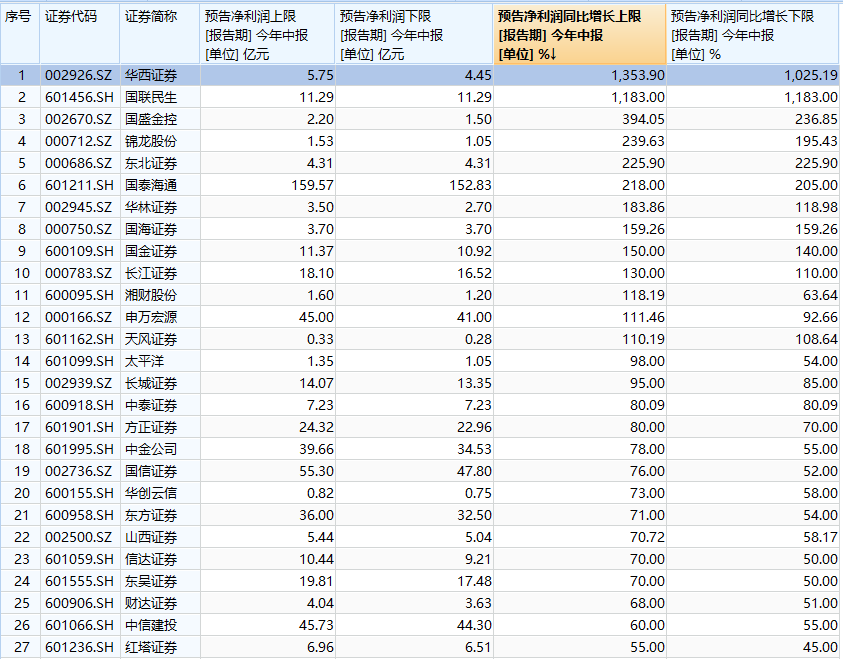The height and width of the screenshot is (659, 843).
Task: Select the 太平洋 name cell
Action: [x=160, y=362]
